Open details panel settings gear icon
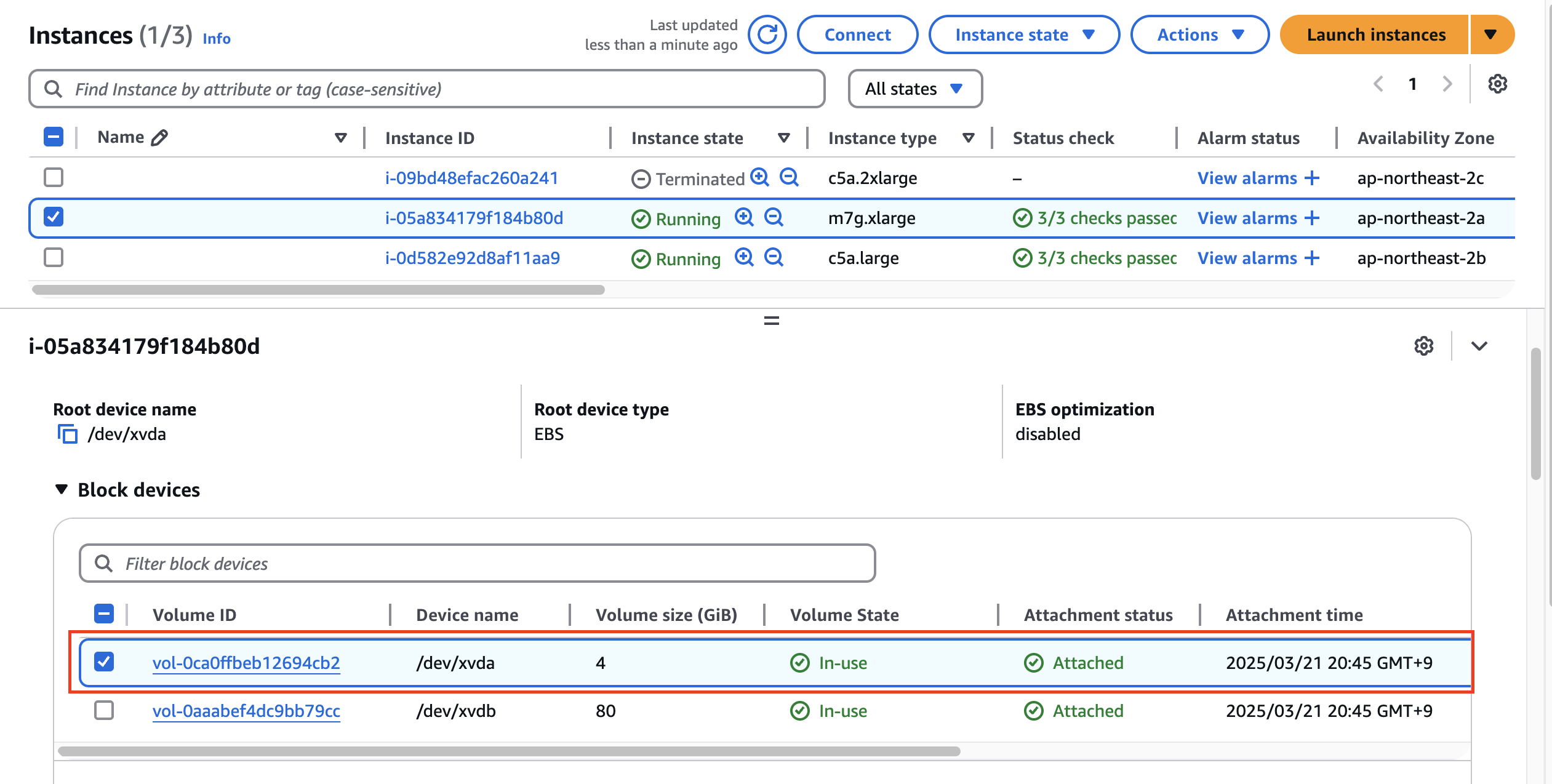Viewport: 1552px width, 784px height. [x=1423, y=346]
